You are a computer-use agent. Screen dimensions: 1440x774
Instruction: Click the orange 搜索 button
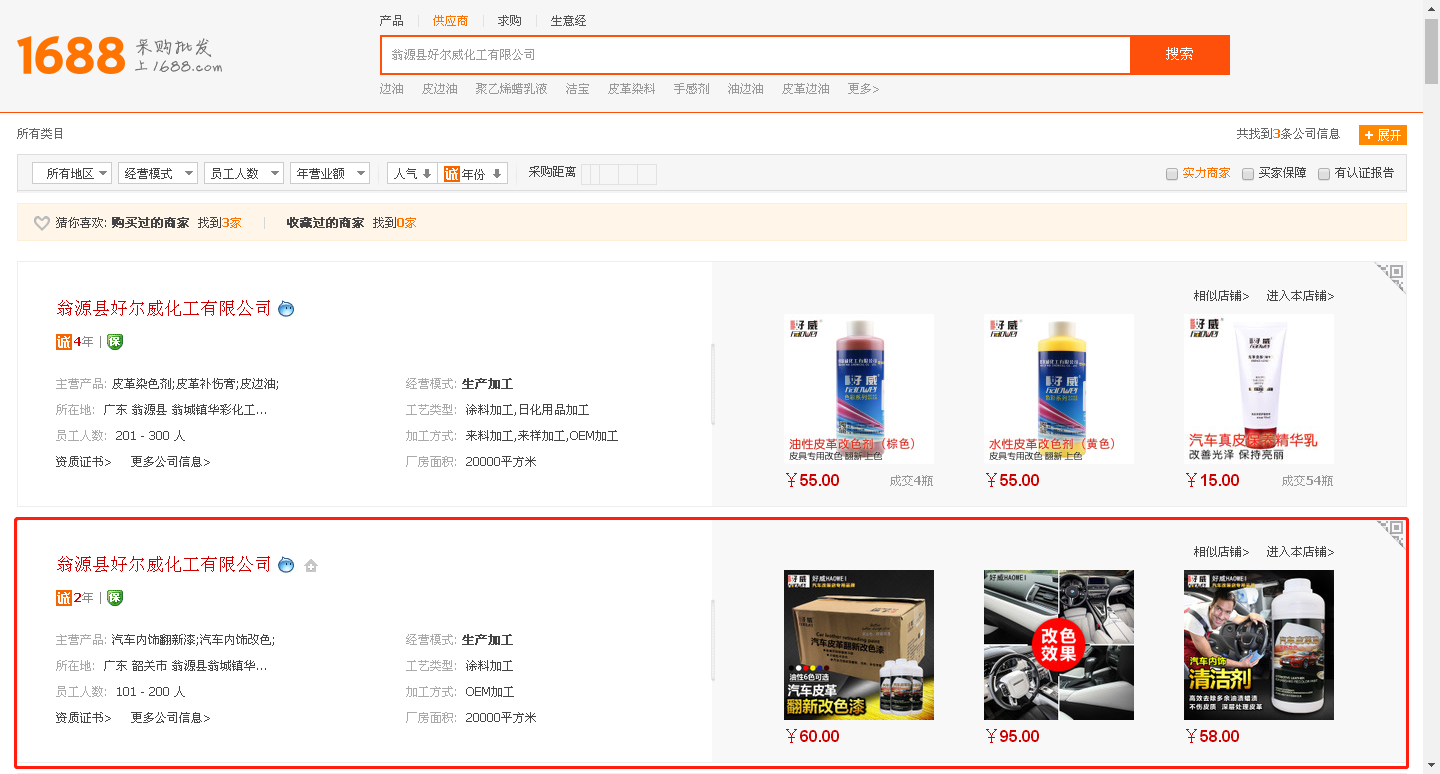click(x=1180, y=55)
